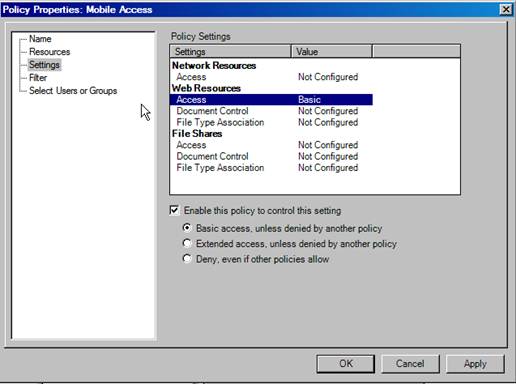Image resolution: width=516 pixels, height=384 pixels.
Task: Select Access under File Shares
Action: point(191,145)
